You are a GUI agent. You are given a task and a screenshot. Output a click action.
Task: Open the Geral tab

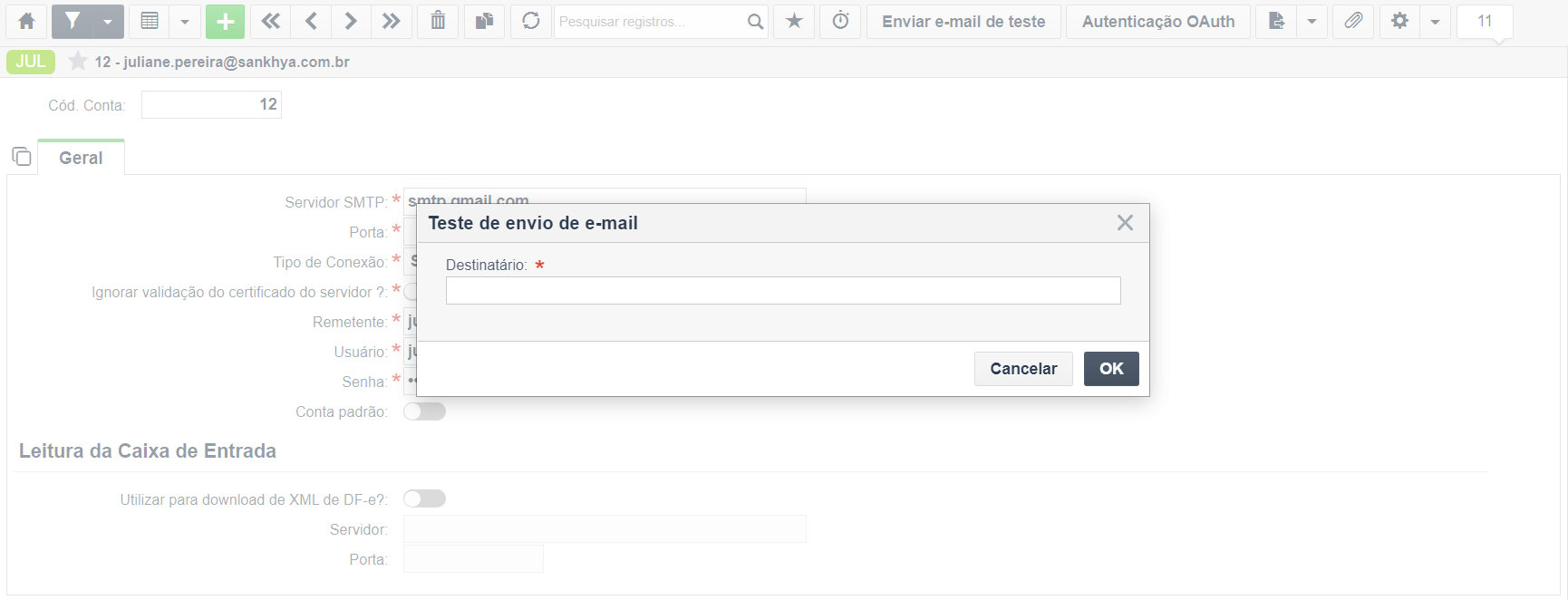tap(81, 158)
